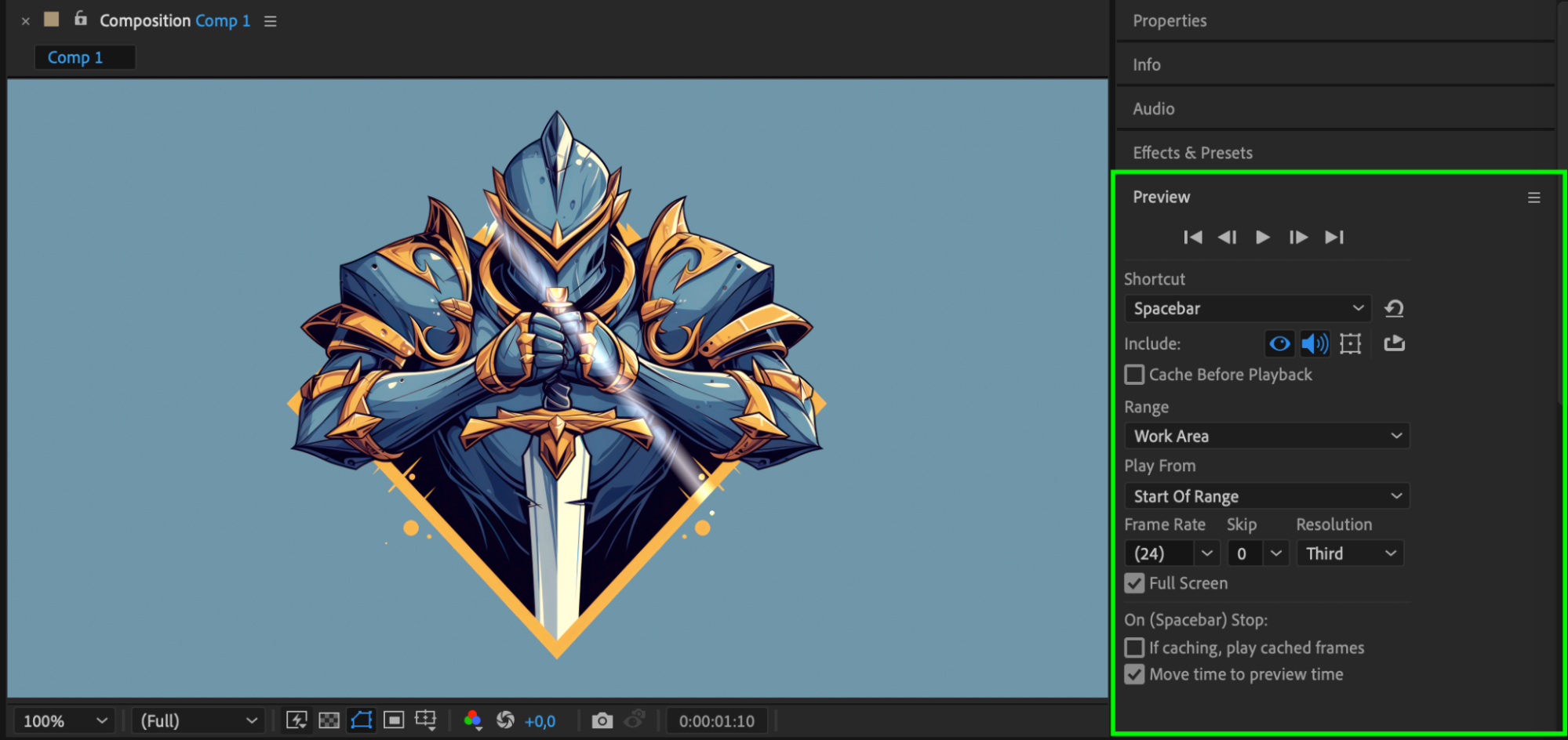Image resolution: width=1568 pixels, height=740 pixels.
Task: Click the take snapshot camera icon
Action: click(602, 720)
